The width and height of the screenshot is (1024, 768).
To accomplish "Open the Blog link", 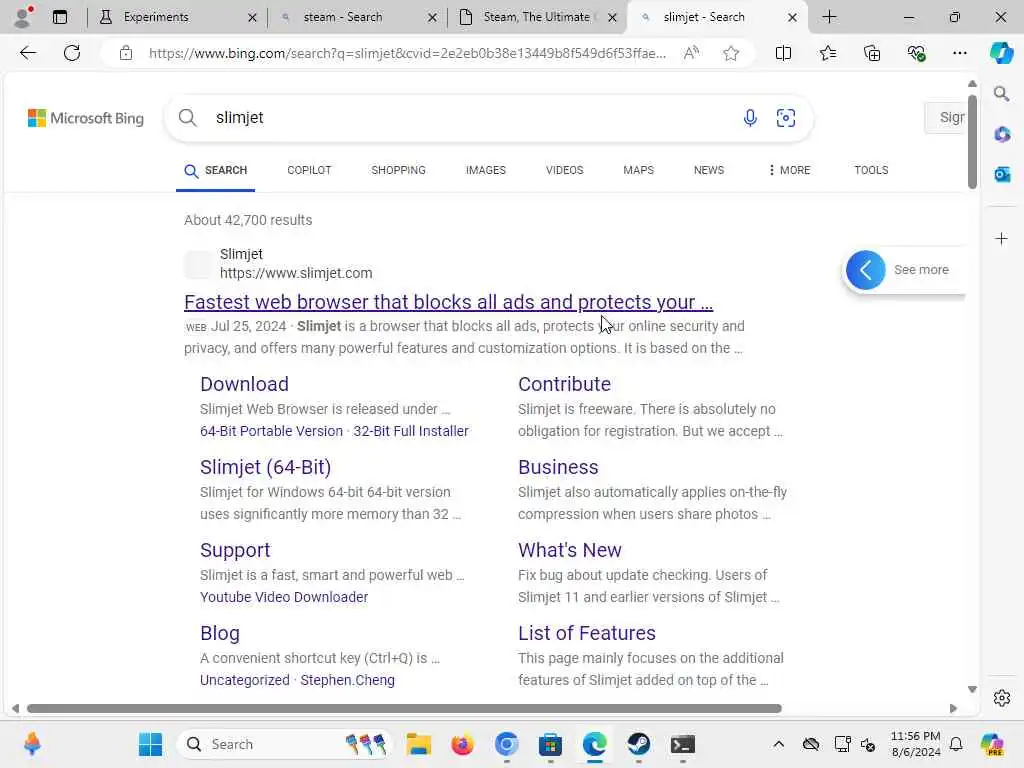I will tap(219, 633).
